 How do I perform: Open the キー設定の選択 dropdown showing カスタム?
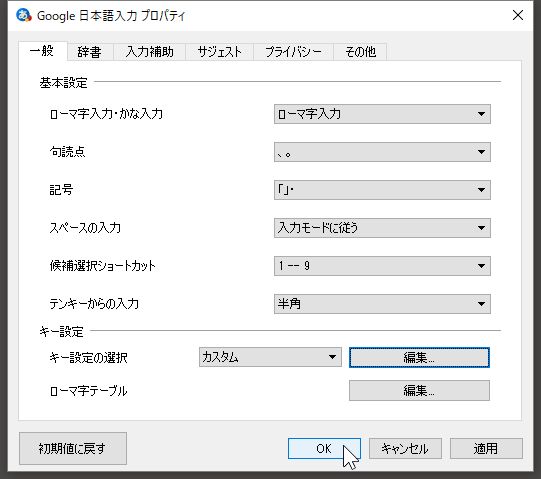pos(270,357)
